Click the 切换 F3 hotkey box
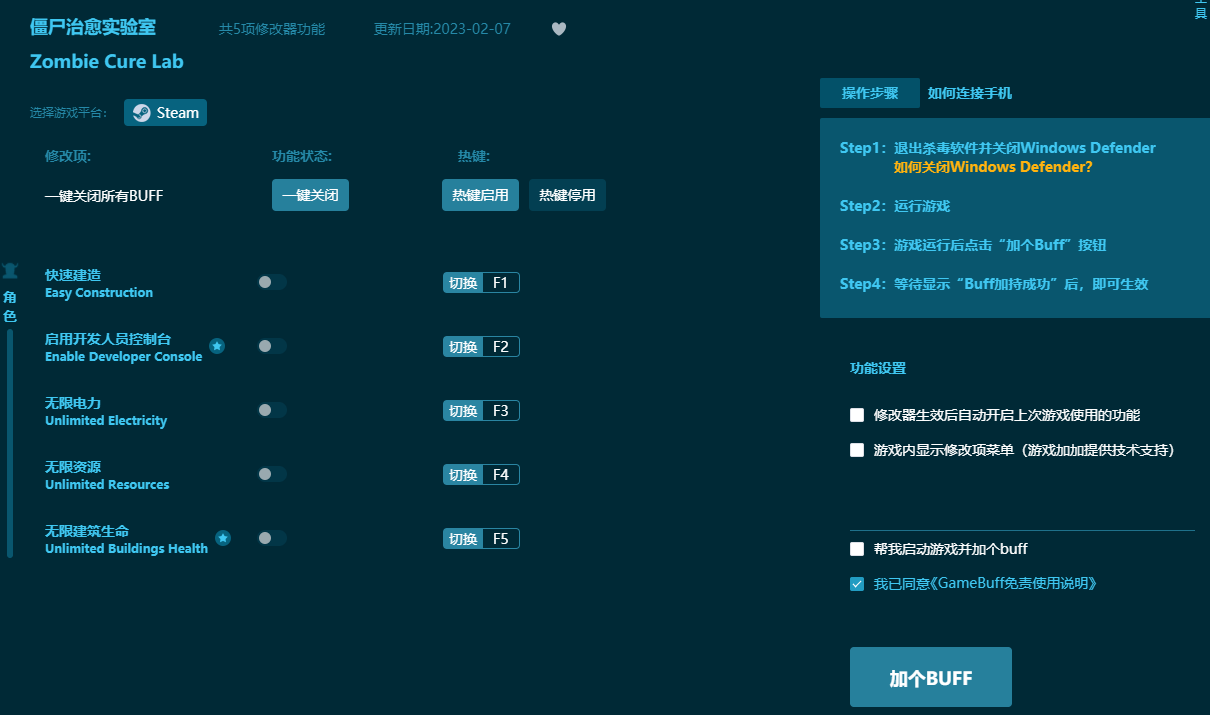The image size is (1210, 715). coord(481,411)
